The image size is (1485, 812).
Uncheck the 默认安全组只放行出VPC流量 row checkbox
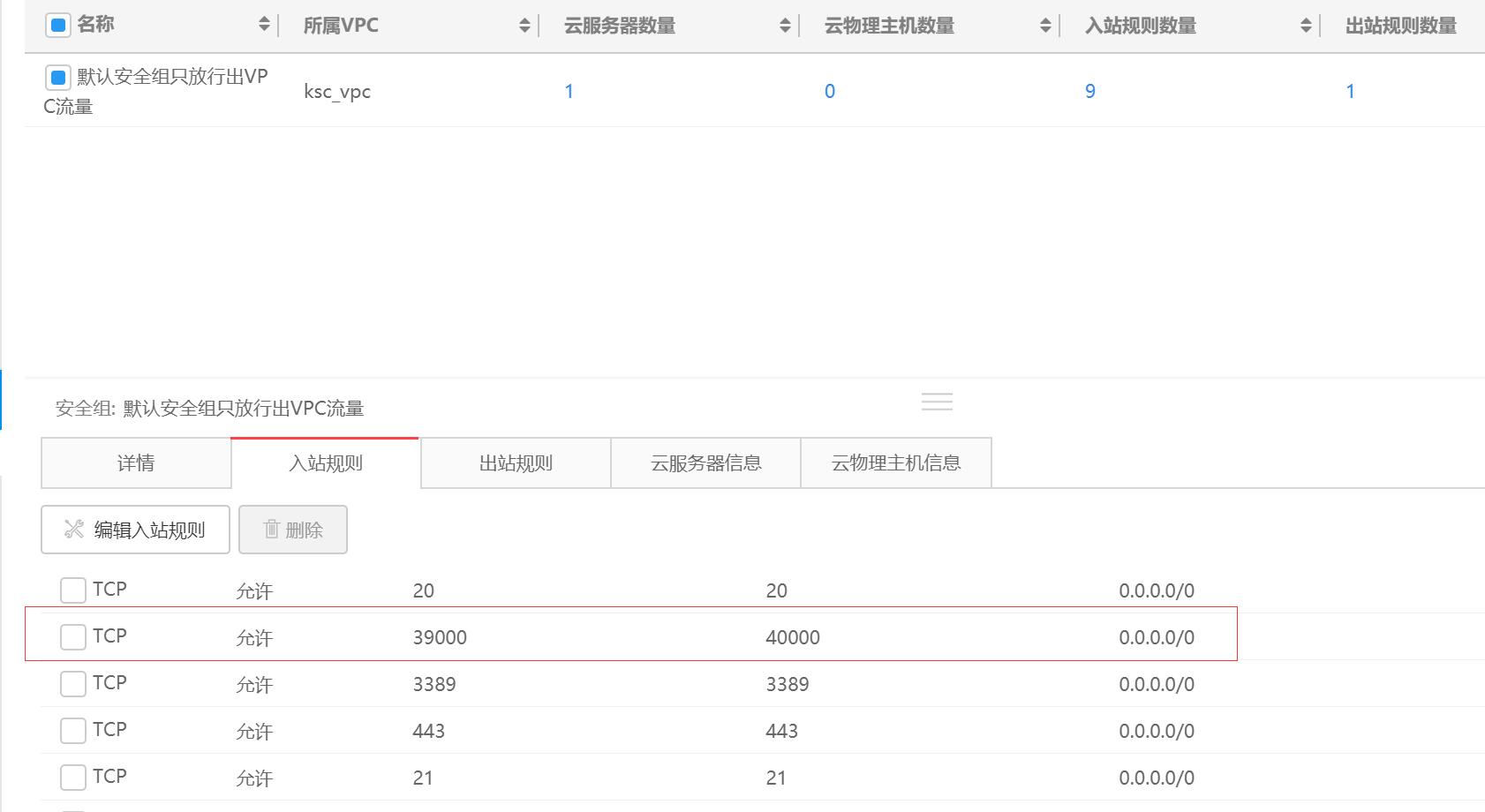(57, 78)
